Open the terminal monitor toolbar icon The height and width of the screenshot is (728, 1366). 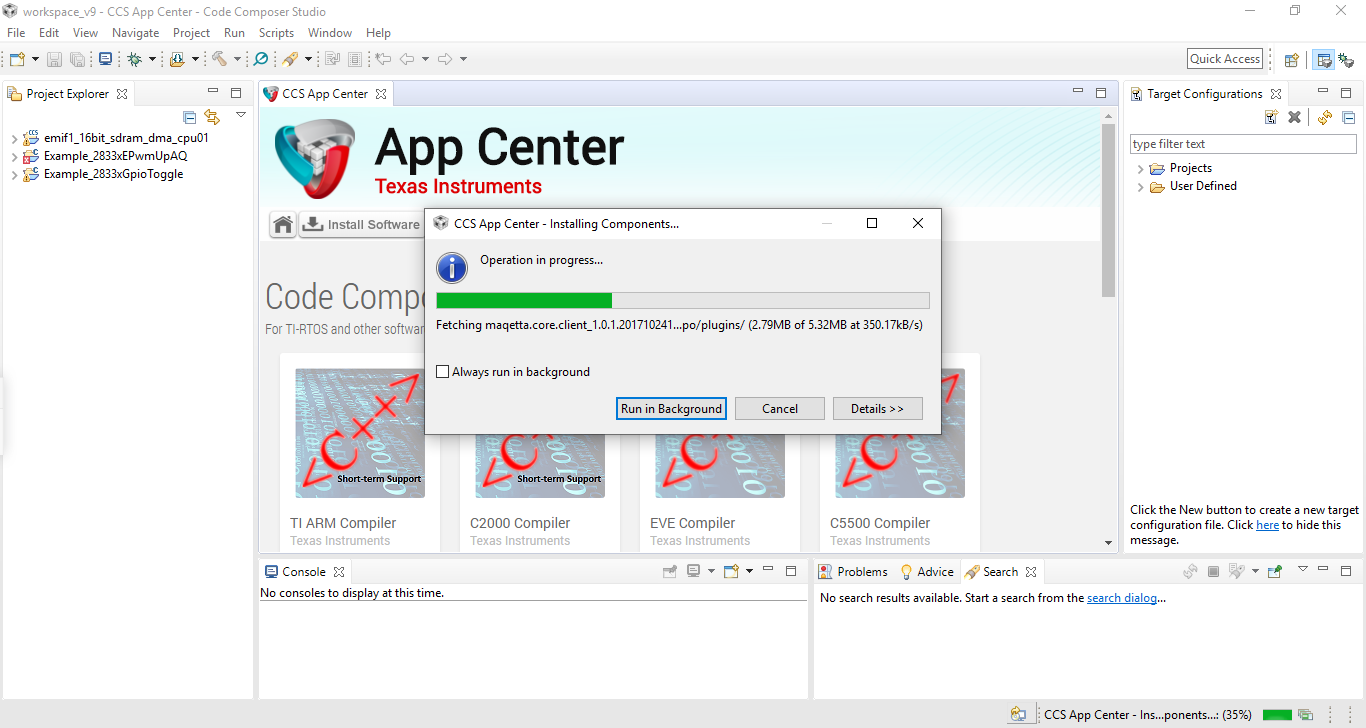pyautogui.click(x=105, y=59)
